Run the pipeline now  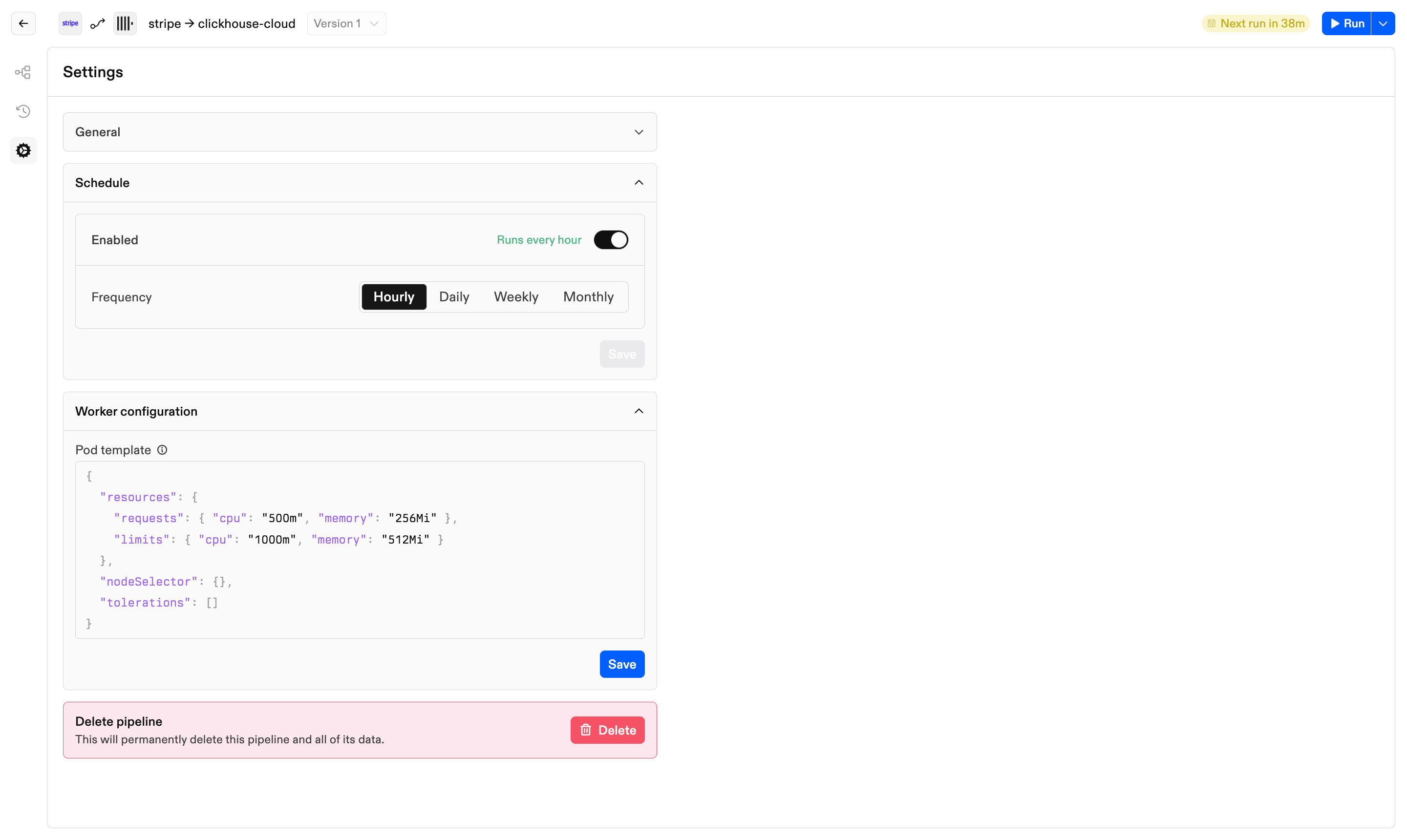click(1346, 23)
